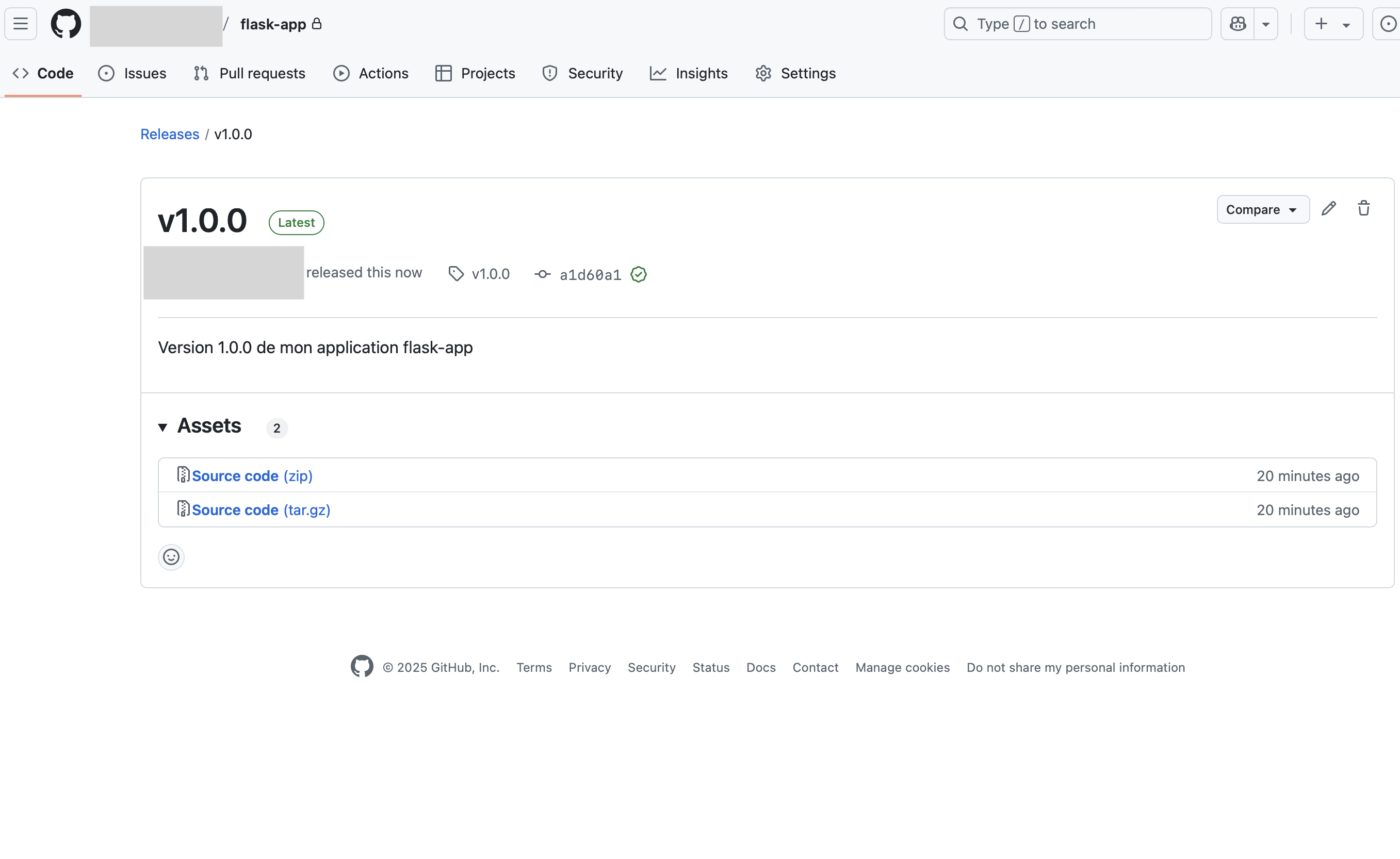Image resolution: width=1400 pixels, height=859 pixels.
Task: Edit release with the pencil icon
Action: pos(1328,208)
